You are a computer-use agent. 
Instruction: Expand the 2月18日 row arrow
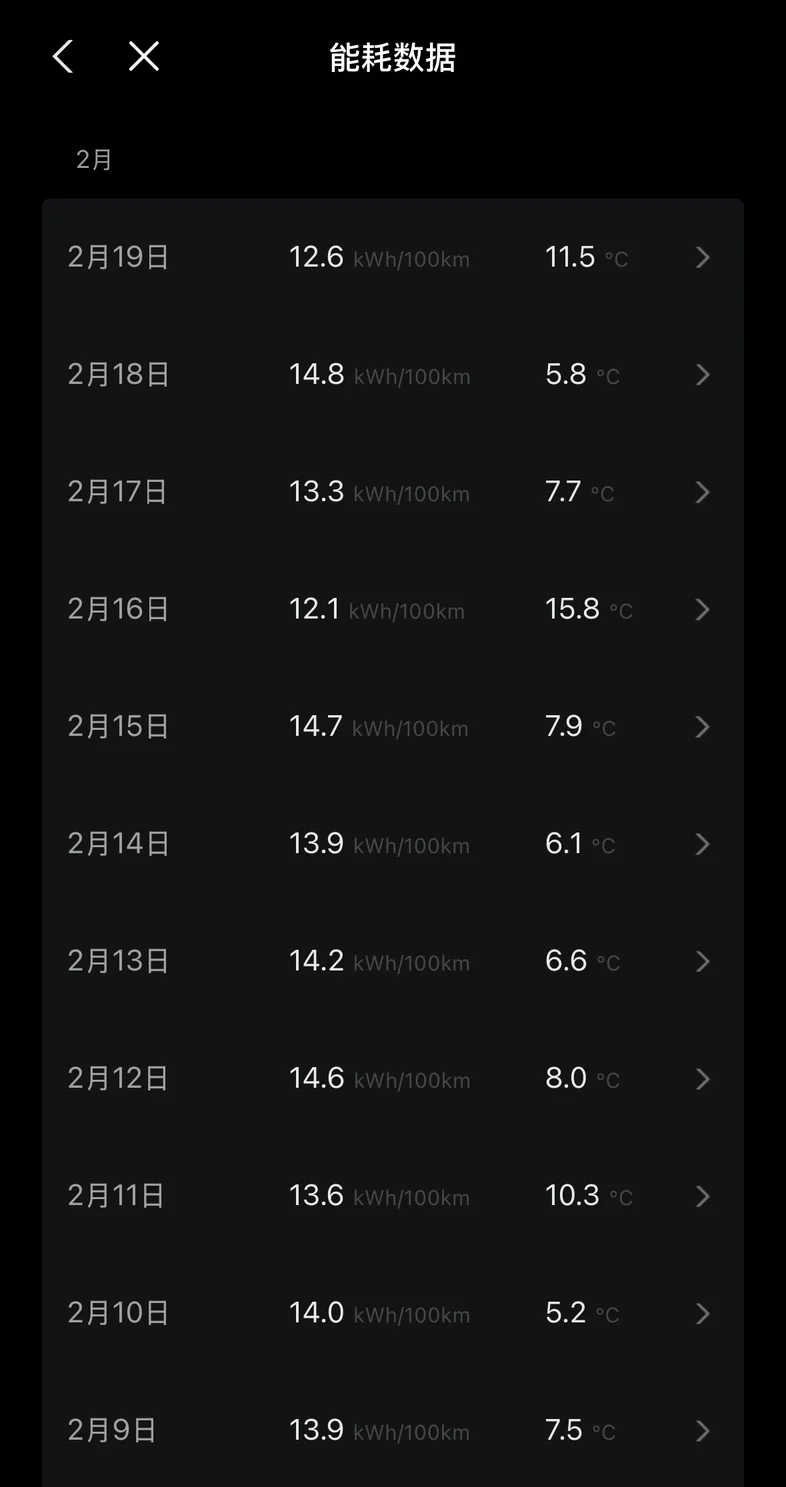pyautogui.click(x=703, y=375)
